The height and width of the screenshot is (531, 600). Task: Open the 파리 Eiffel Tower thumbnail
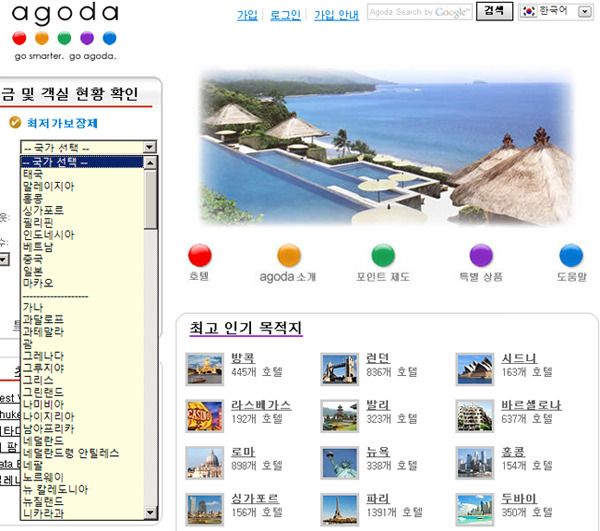point(340,510)
